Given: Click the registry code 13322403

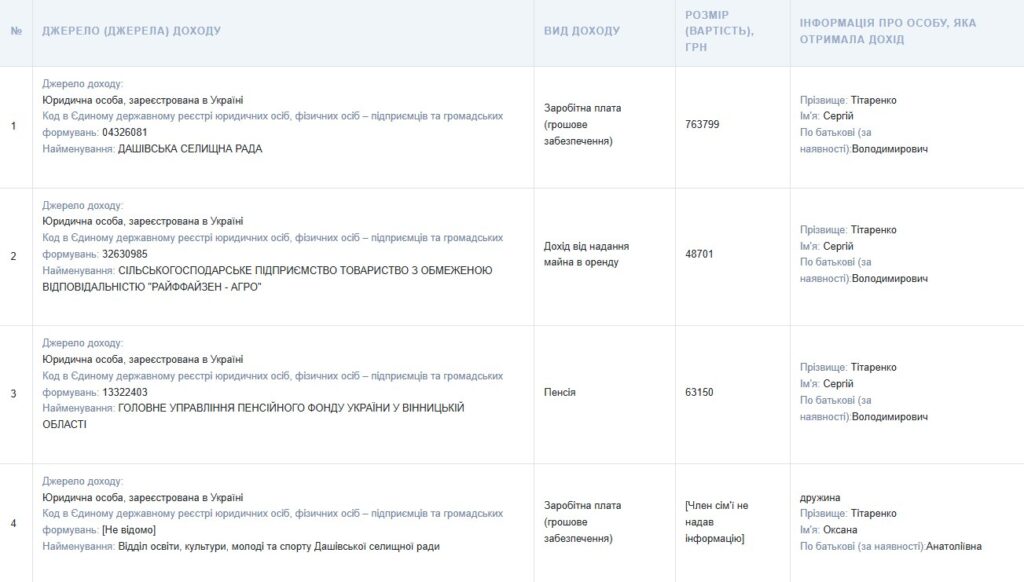Looking at the screenshot, I should click(124, 392).
